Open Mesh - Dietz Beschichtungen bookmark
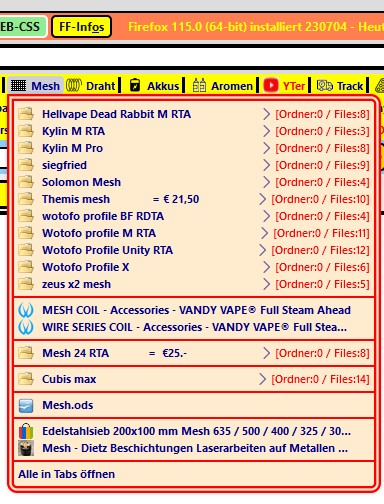 click(x=194, y=448)
